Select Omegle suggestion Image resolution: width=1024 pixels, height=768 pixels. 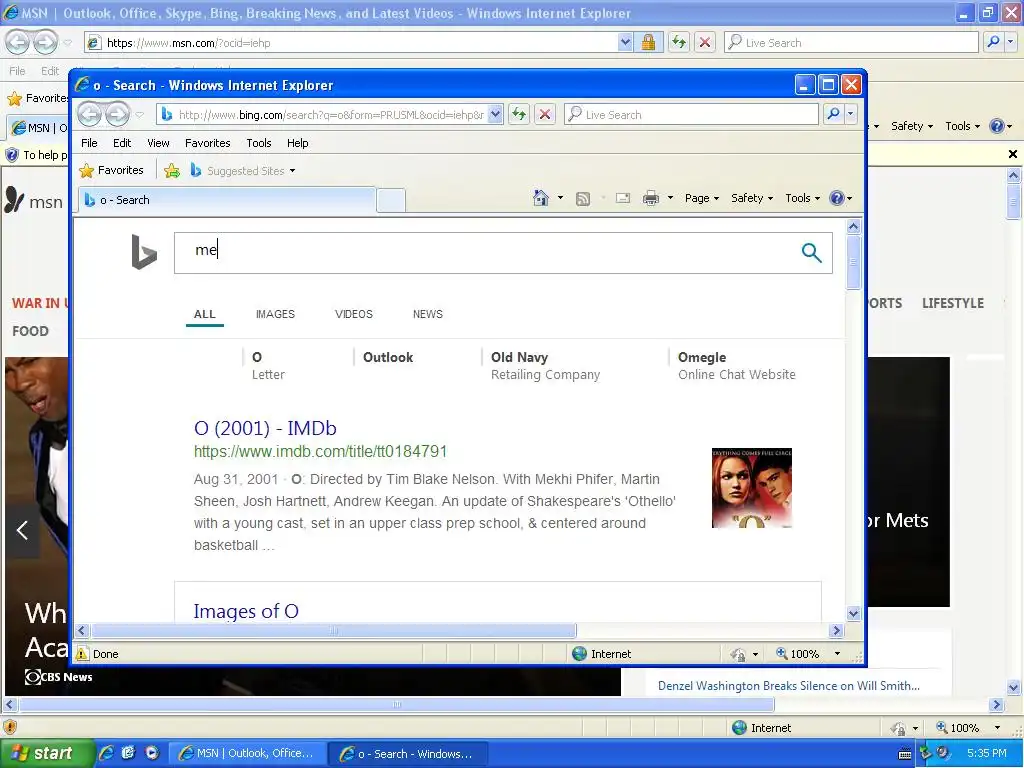tap(737, 366)
